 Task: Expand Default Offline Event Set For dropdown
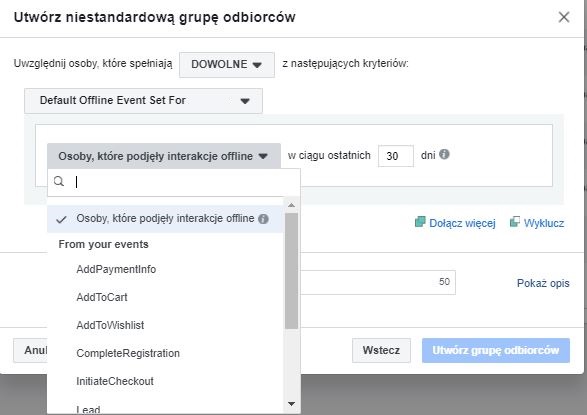pos(143,101)
